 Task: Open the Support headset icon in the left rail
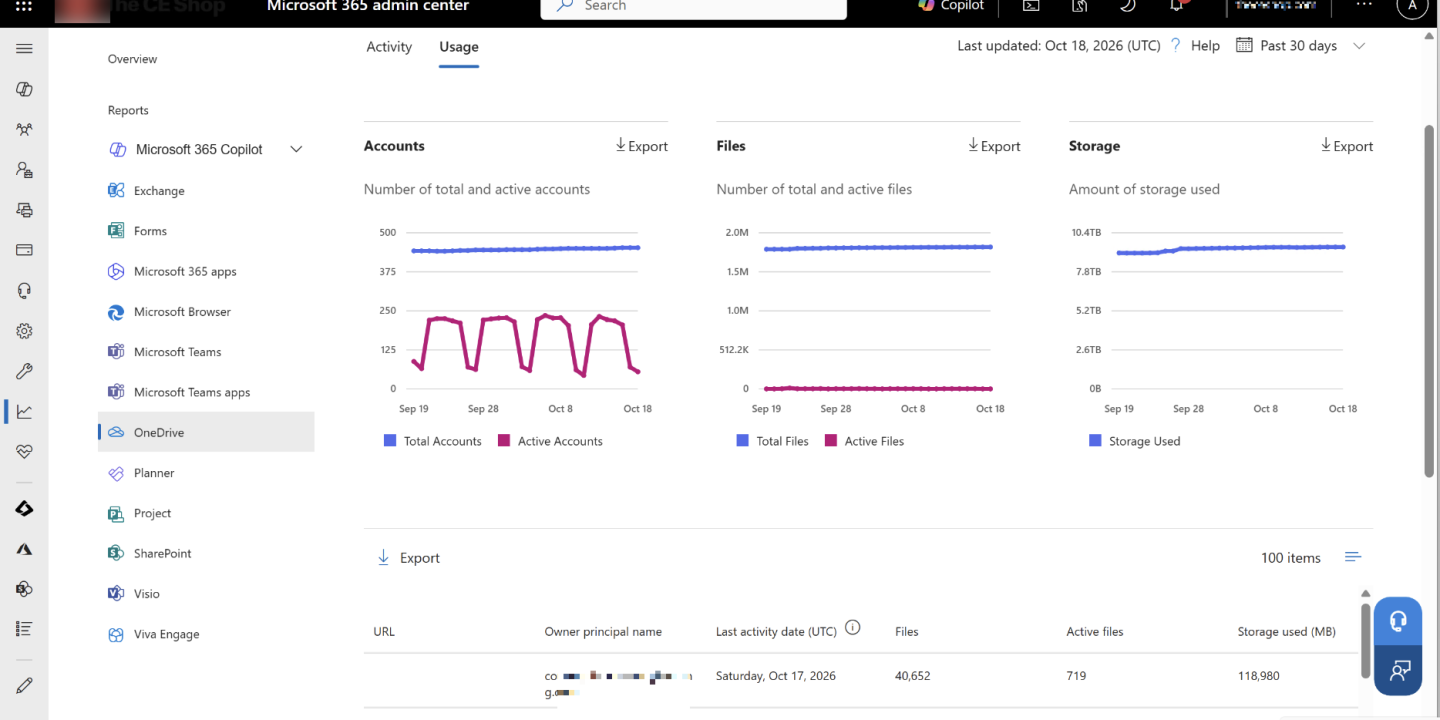click(x=24, y=290)
